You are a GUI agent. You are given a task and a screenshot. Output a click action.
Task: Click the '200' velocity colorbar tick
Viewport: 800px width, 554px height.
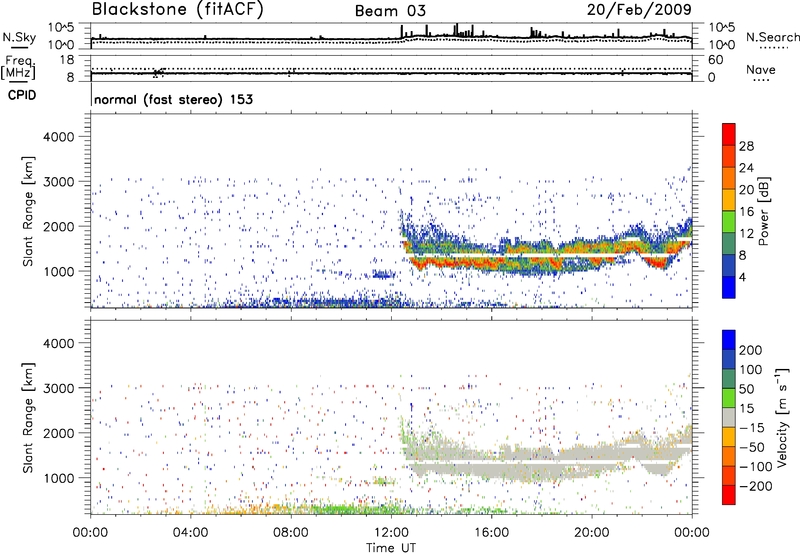point(751,350)
